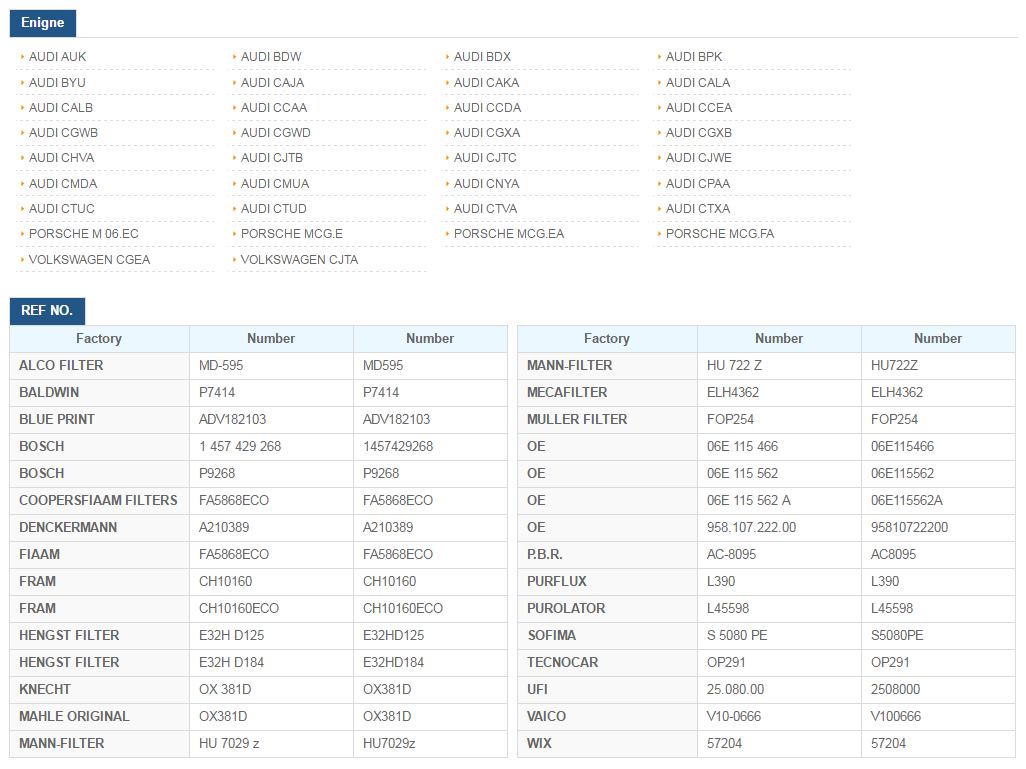
Task: Select the AUDI CTXA engine link
Action: click(x=698, y=209)
